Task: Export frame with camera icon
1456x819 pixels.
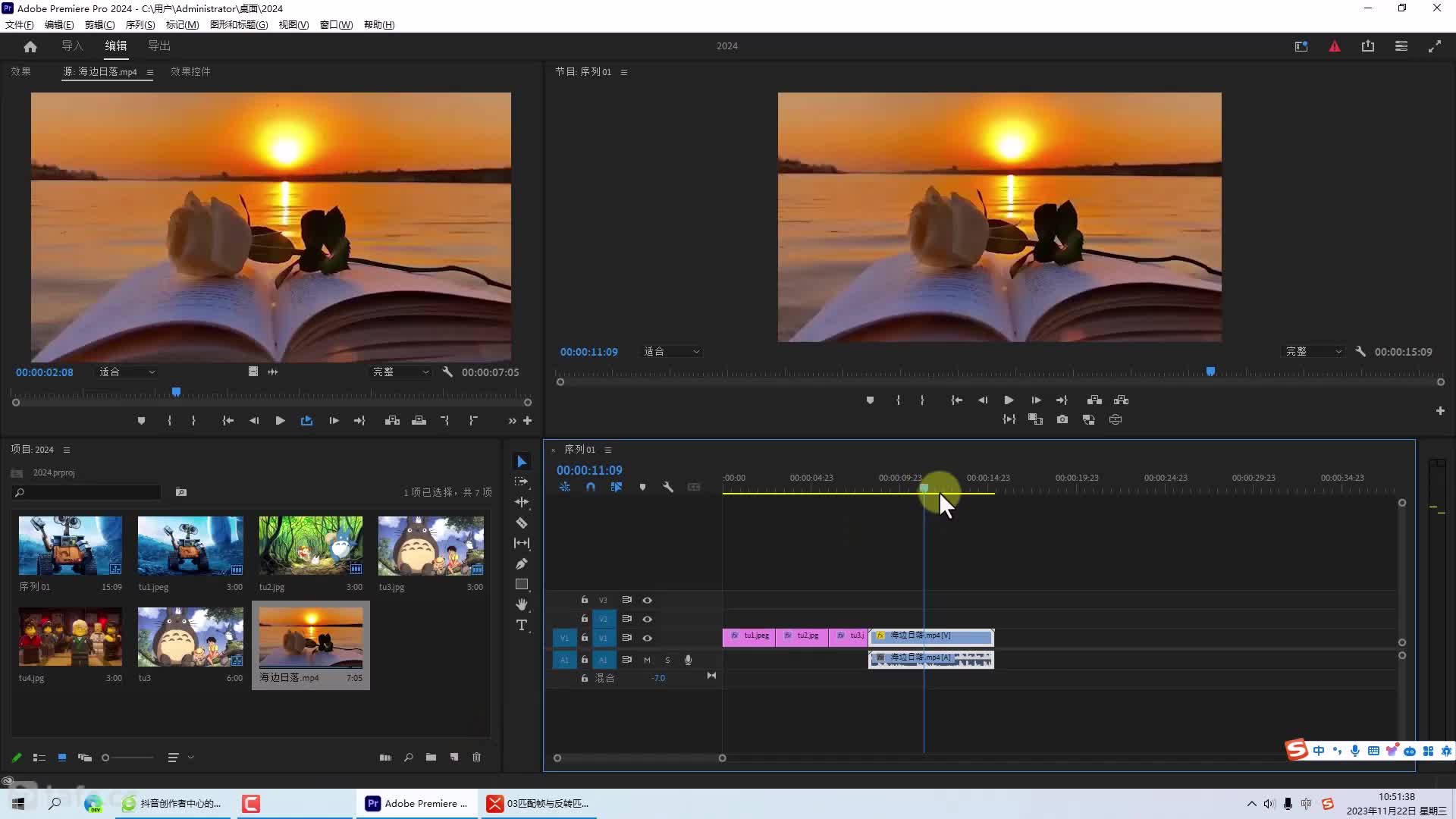Action: [x=1062, y=419]
